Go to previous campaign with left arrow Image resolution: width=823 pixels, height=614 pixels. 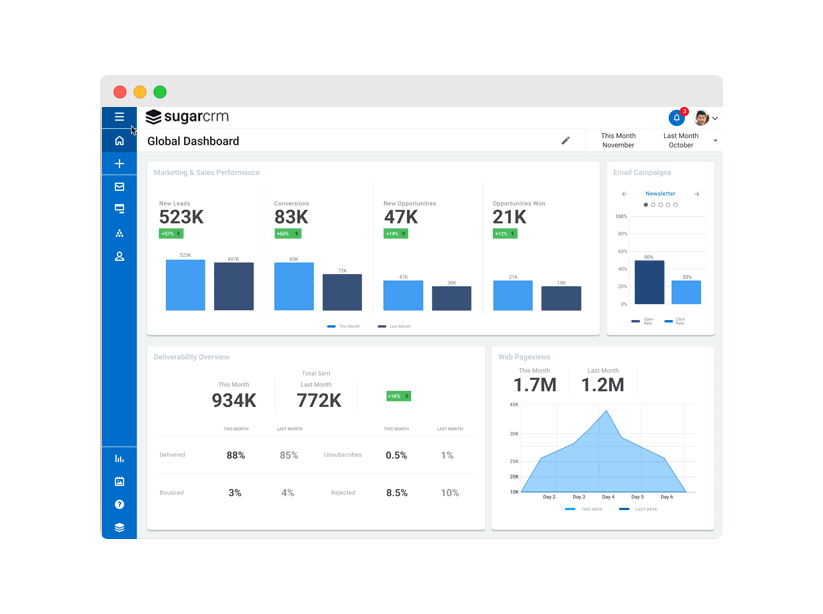click(624, 194)
